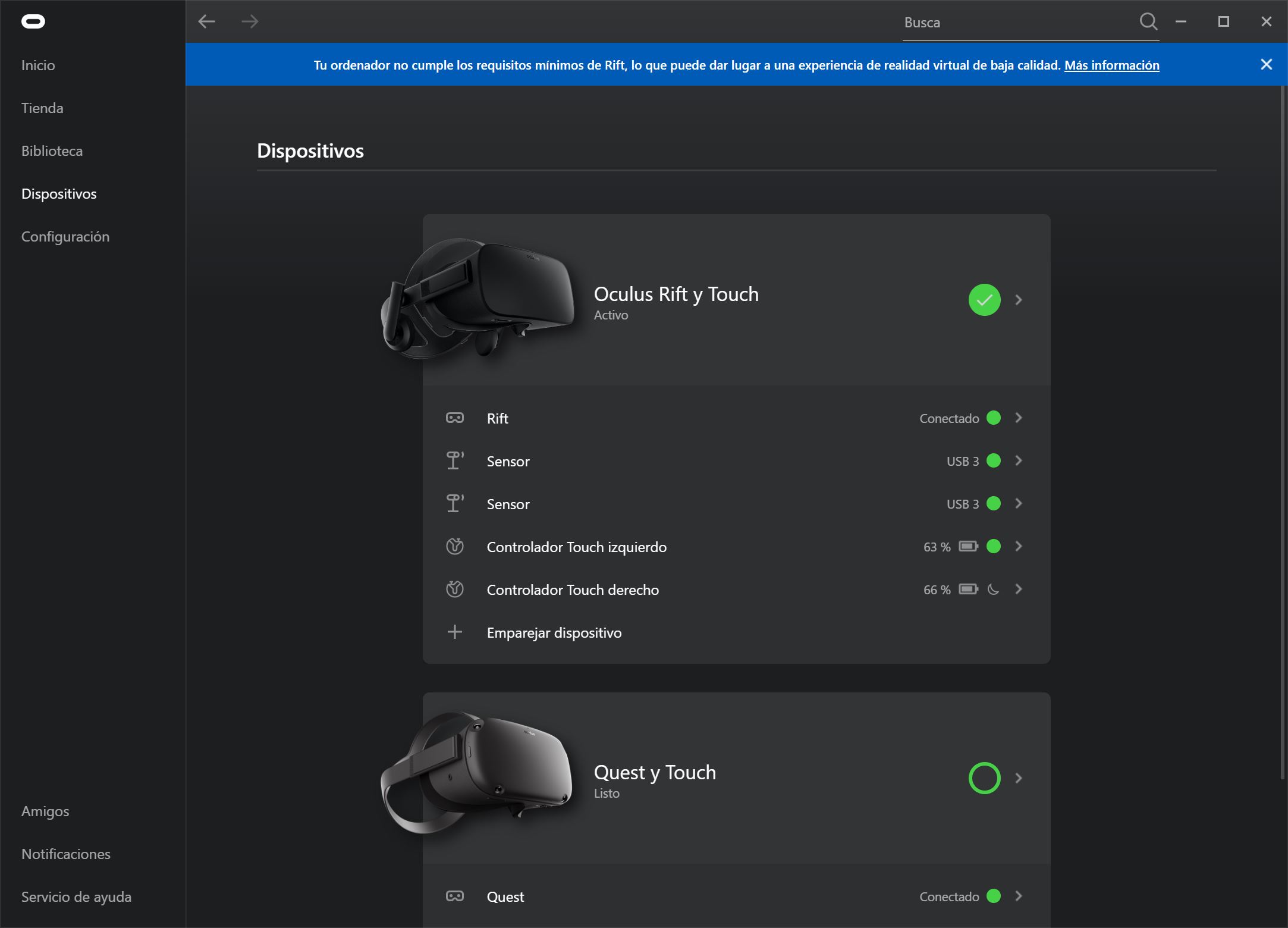
Task: Click the left Touch controller battery indicator
Action: tap(968, 546)
